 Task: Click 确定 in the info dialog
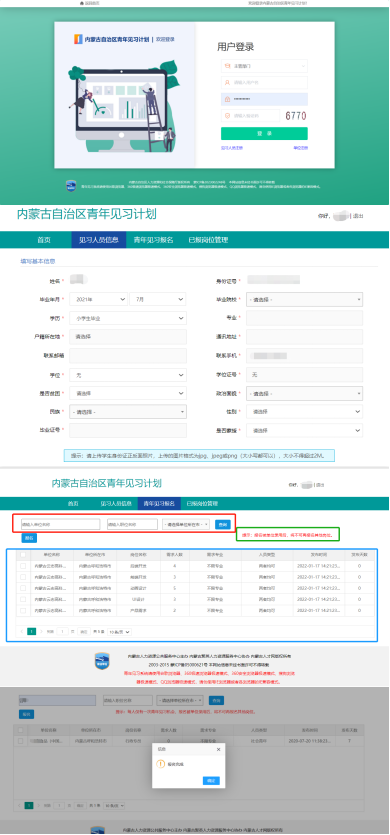click(212, 780)
